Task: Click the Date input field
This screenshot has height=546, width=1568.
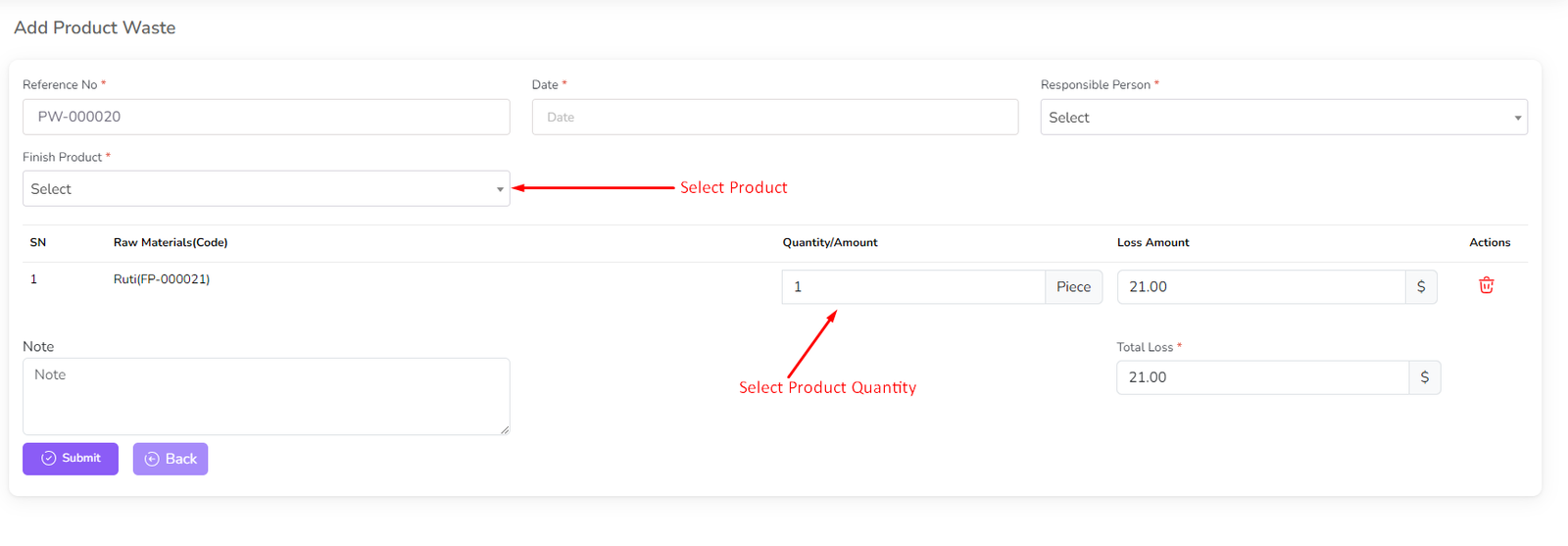Action: 774,117
